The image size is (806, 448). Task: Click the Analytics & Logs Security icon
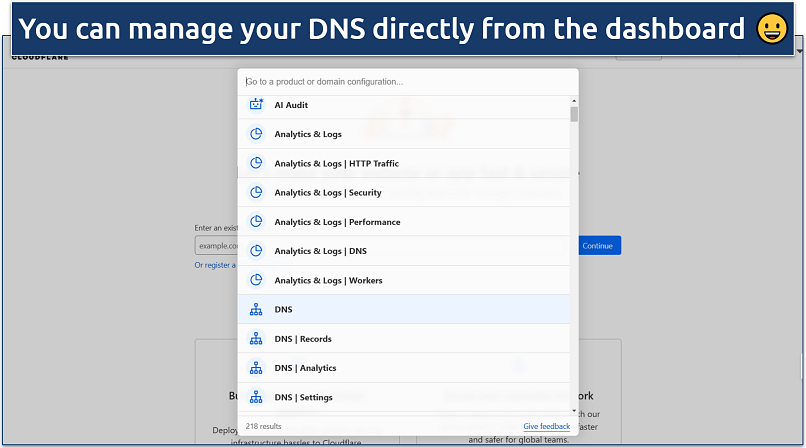pyautogui.click(x=255, y=192)
